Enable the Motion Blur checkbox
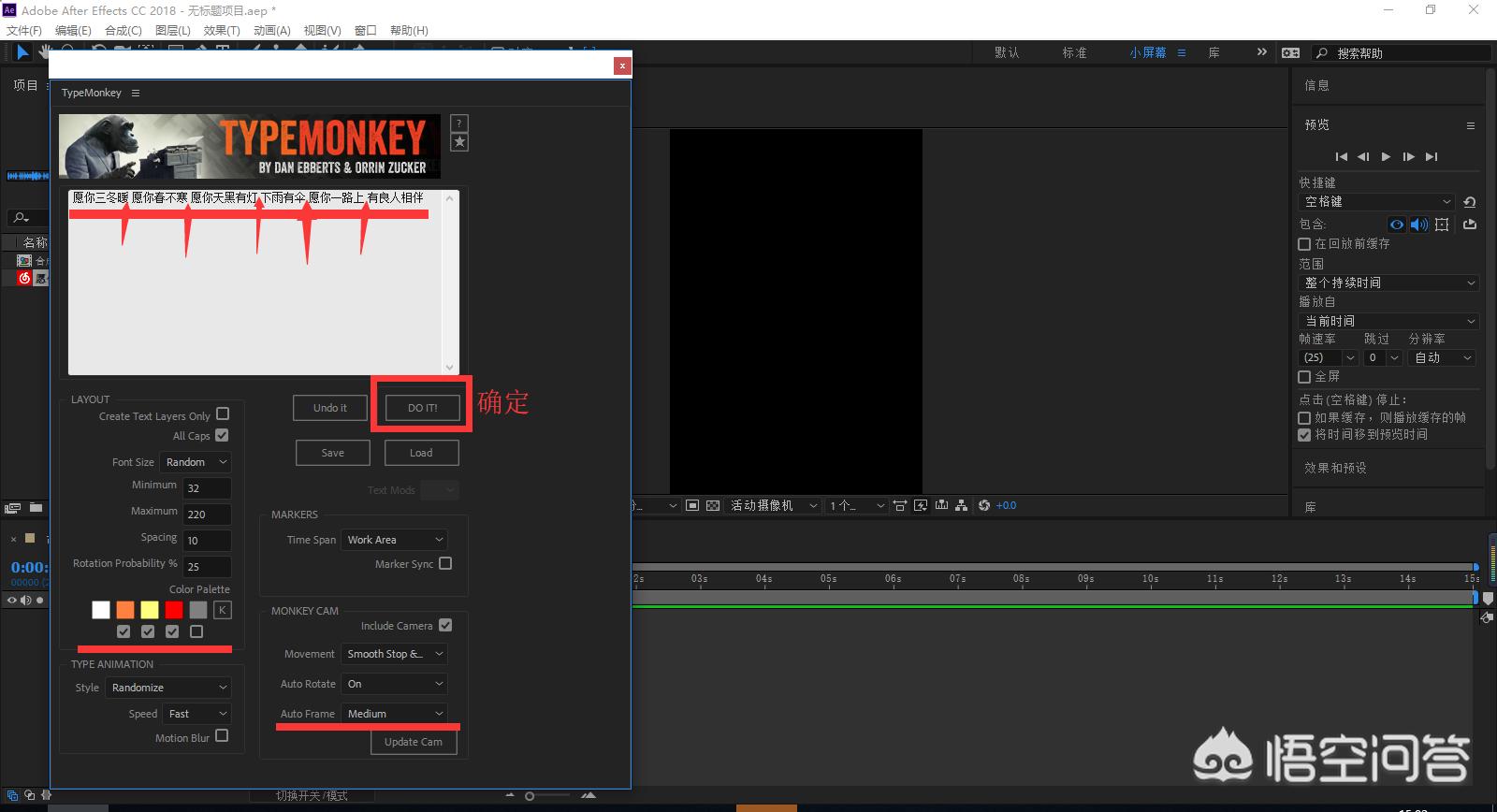The width and height of the screenshot is (1497, 812). [222, 736]
